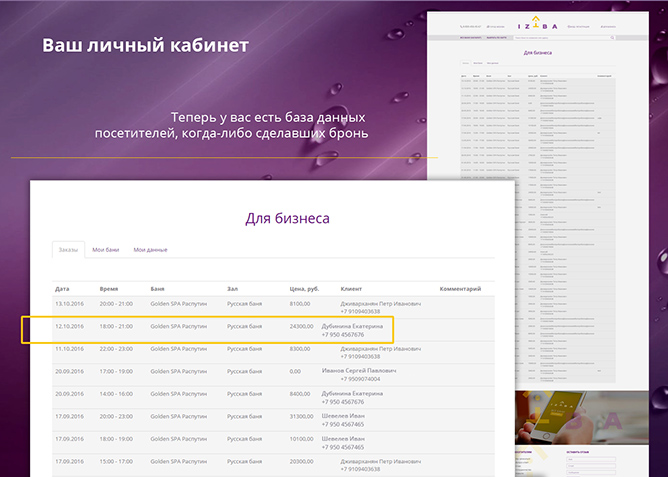
Task: Click Дживарханян Петр Иванович in the 8300,00 row
Action: (381, 348)
